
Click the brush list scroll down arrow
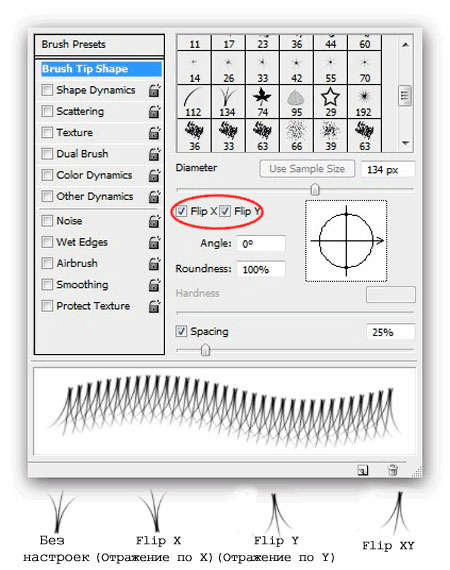(x=406, y=143)
